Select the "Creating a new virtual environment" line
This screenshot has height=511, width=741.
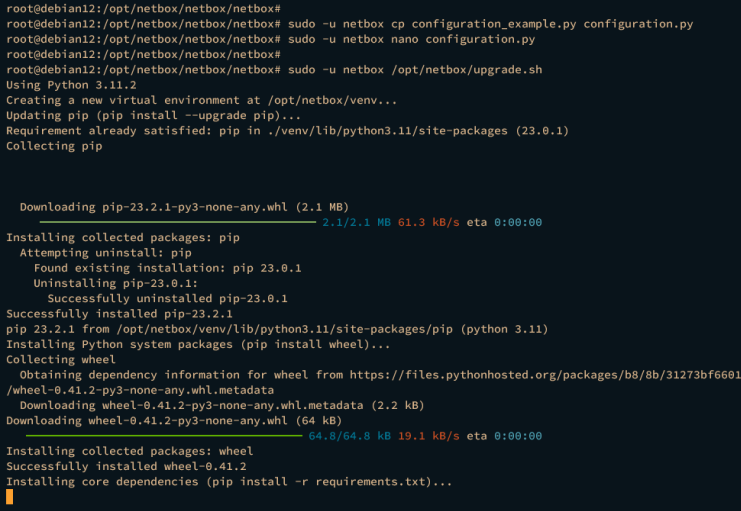201,100
